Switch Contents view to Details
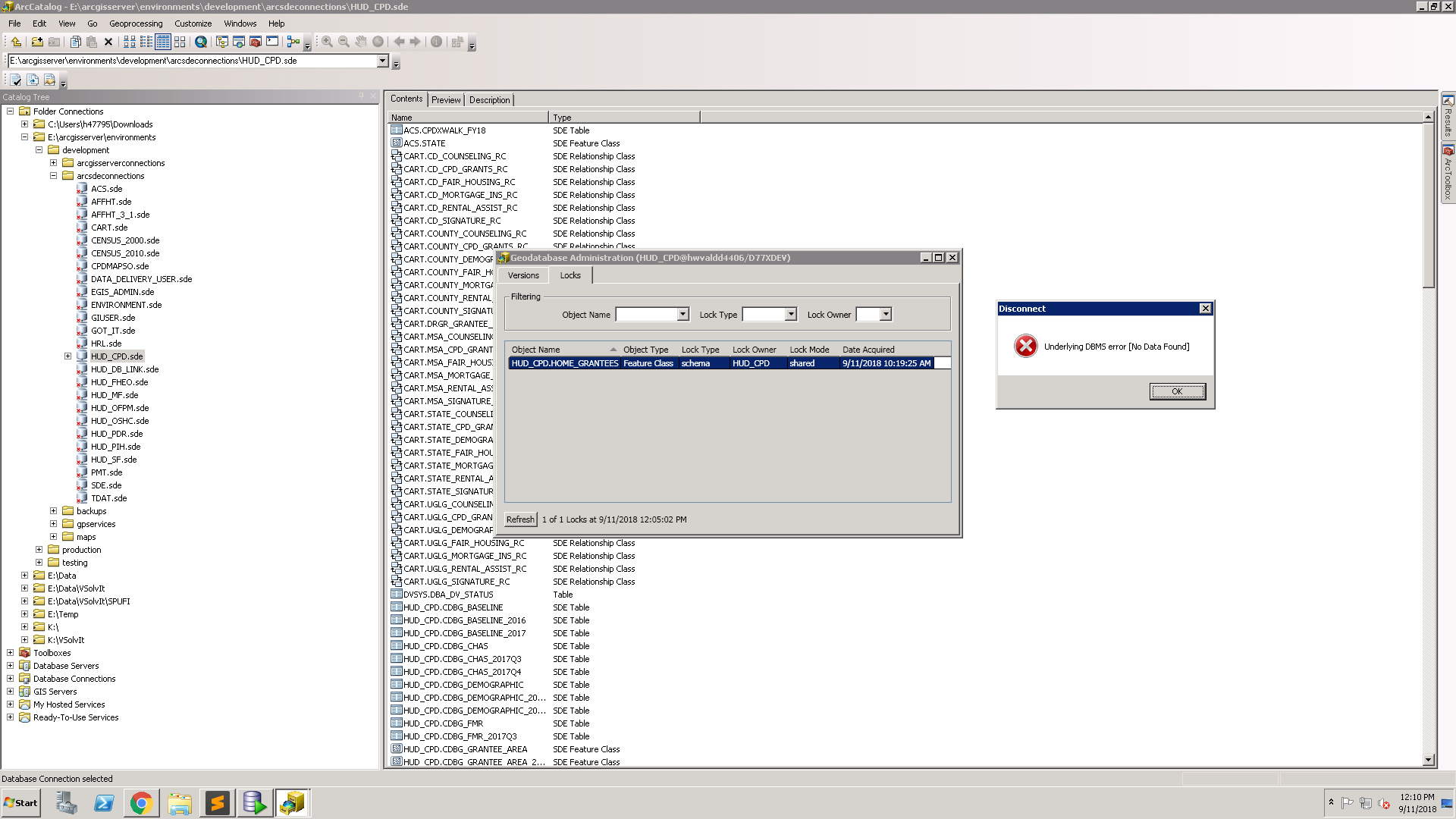Screen dimensions: 1456x819 tap(163, 42)
